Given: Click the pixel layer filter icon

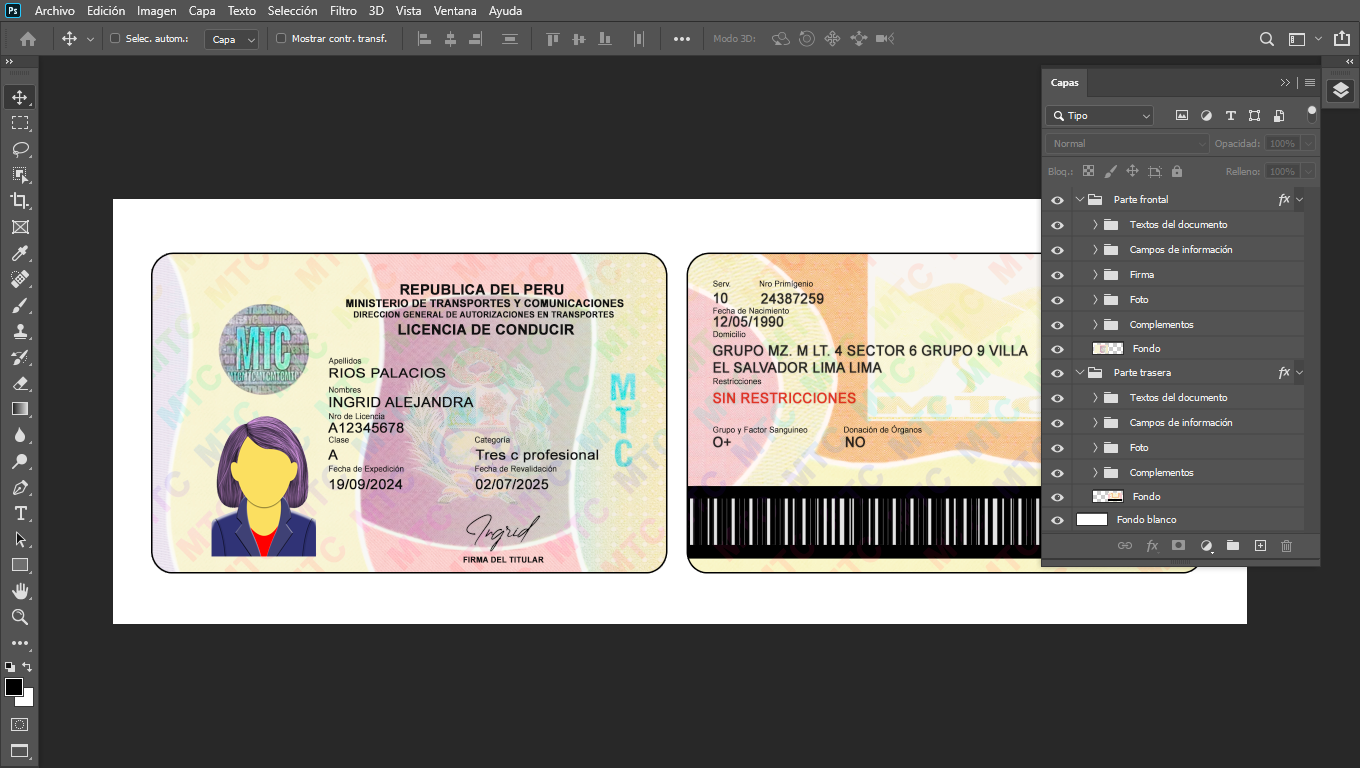Looking at the screenshot, I should pyautogui.click(x=1182, y=116).
